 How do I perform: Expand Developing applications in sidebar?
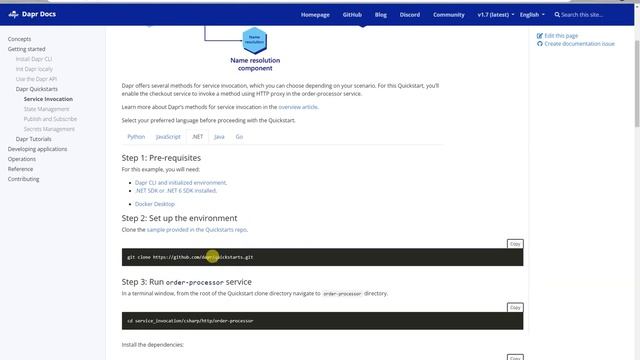point(38,149)
